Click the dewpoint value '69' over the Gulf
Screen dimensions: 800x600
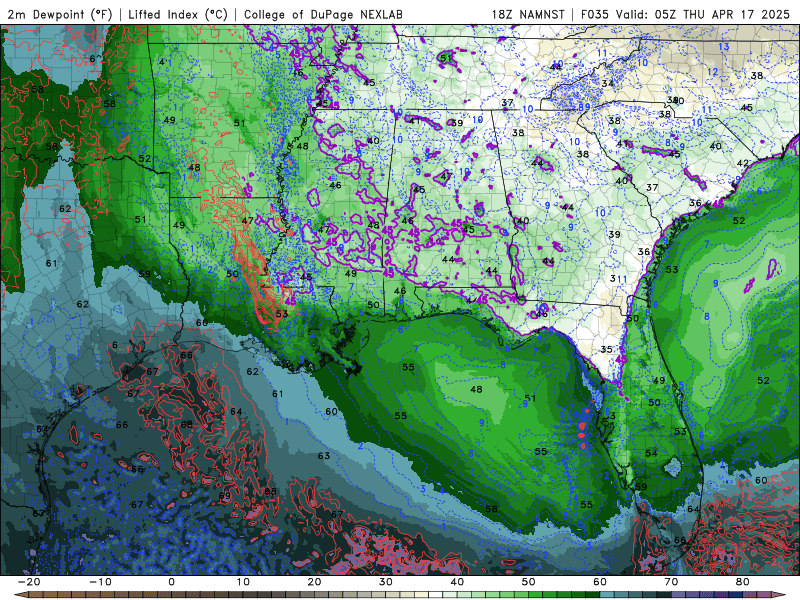[x=225, y=495]
